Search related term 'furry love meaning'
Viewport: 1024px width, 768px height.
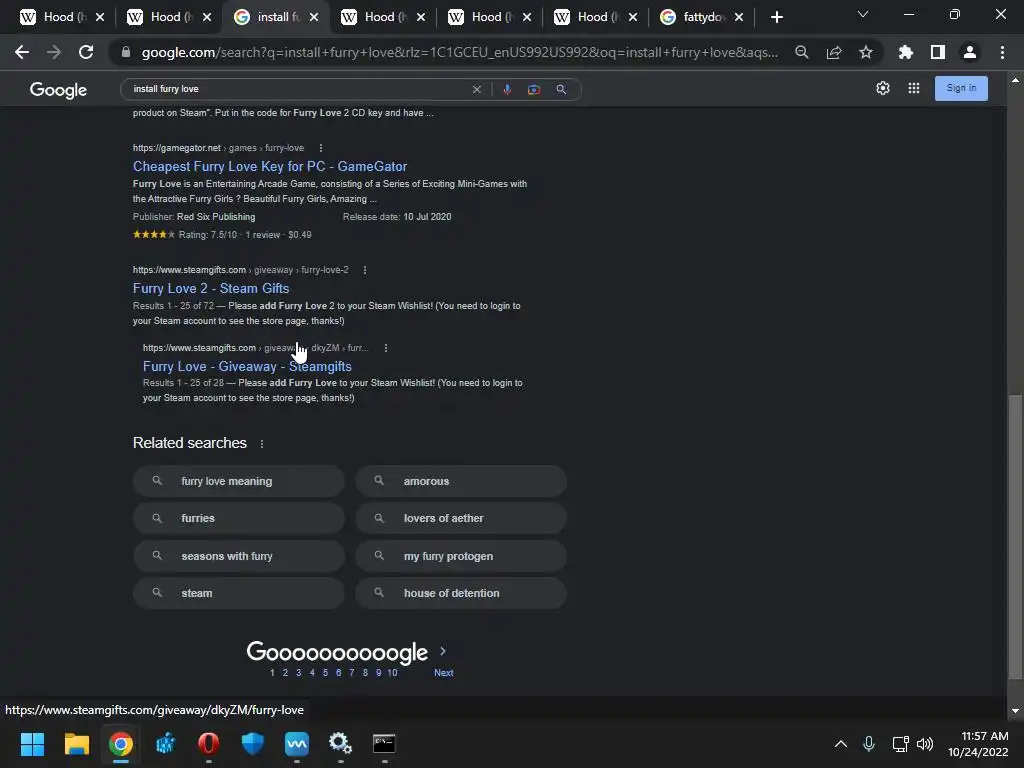[238, 481]
